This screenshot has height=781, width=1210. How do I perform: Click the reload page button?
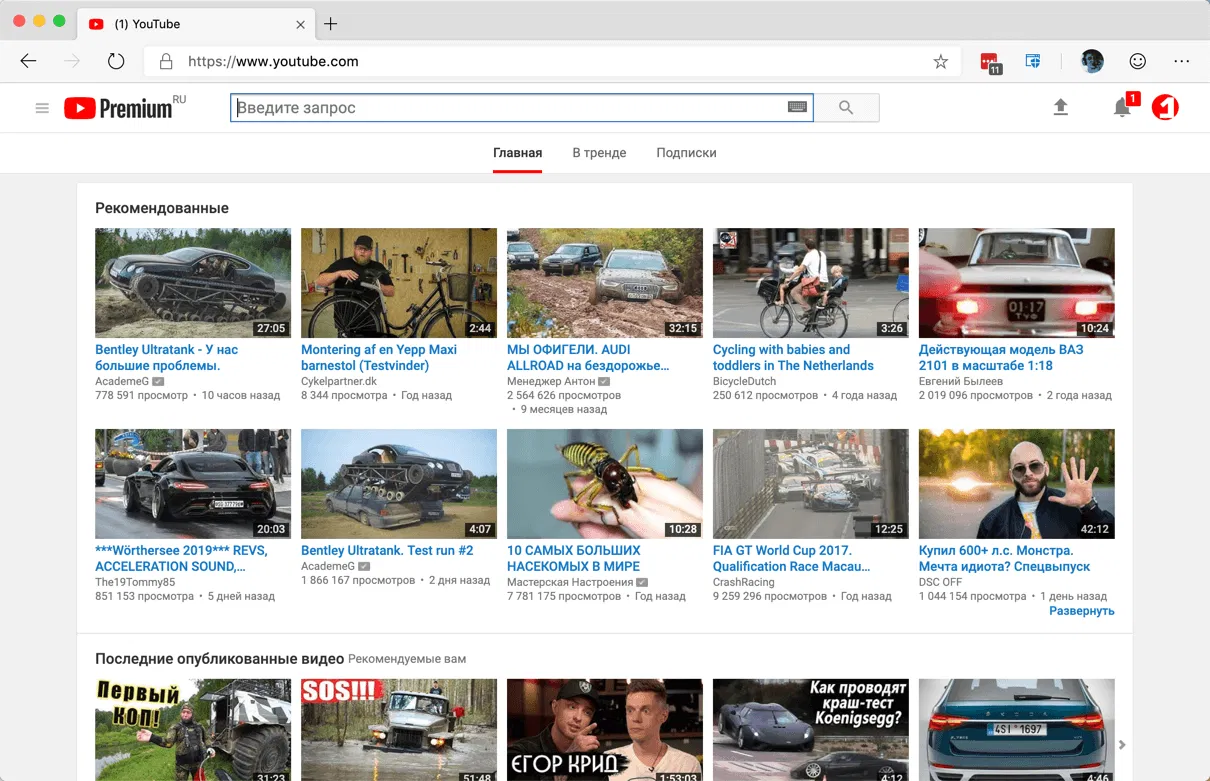click(x=116, y=61)
